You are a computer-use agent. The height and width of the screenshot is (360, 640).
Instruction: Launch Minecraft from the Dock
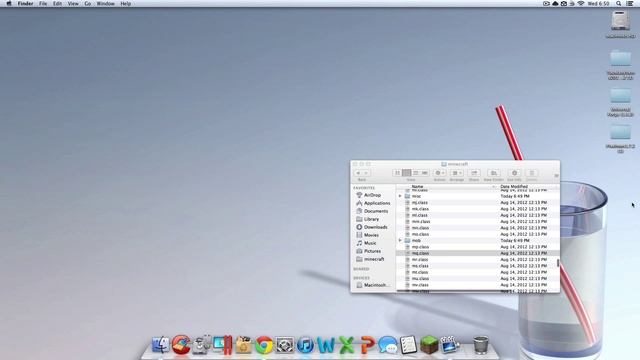click(429, 345)
